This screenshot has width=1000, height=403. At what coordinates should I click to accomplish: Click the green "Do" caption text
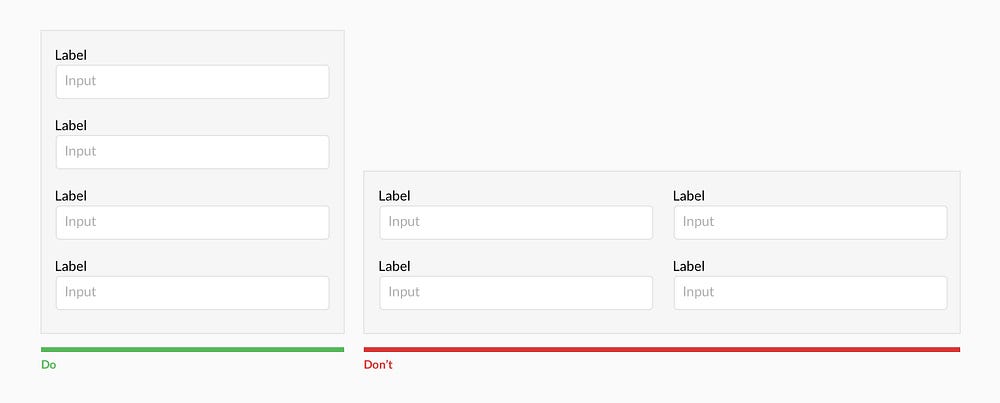pyautogui.click(x=49, y=365)
